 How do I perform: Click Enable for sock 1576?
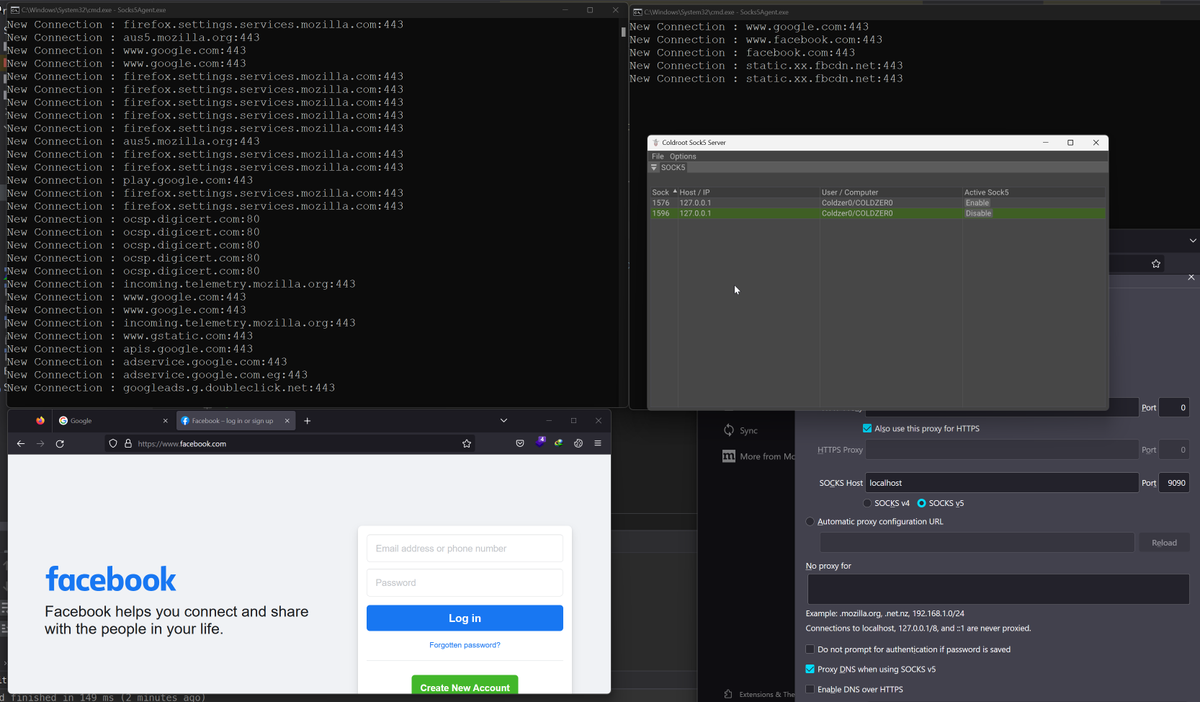[x=977, y=203]
